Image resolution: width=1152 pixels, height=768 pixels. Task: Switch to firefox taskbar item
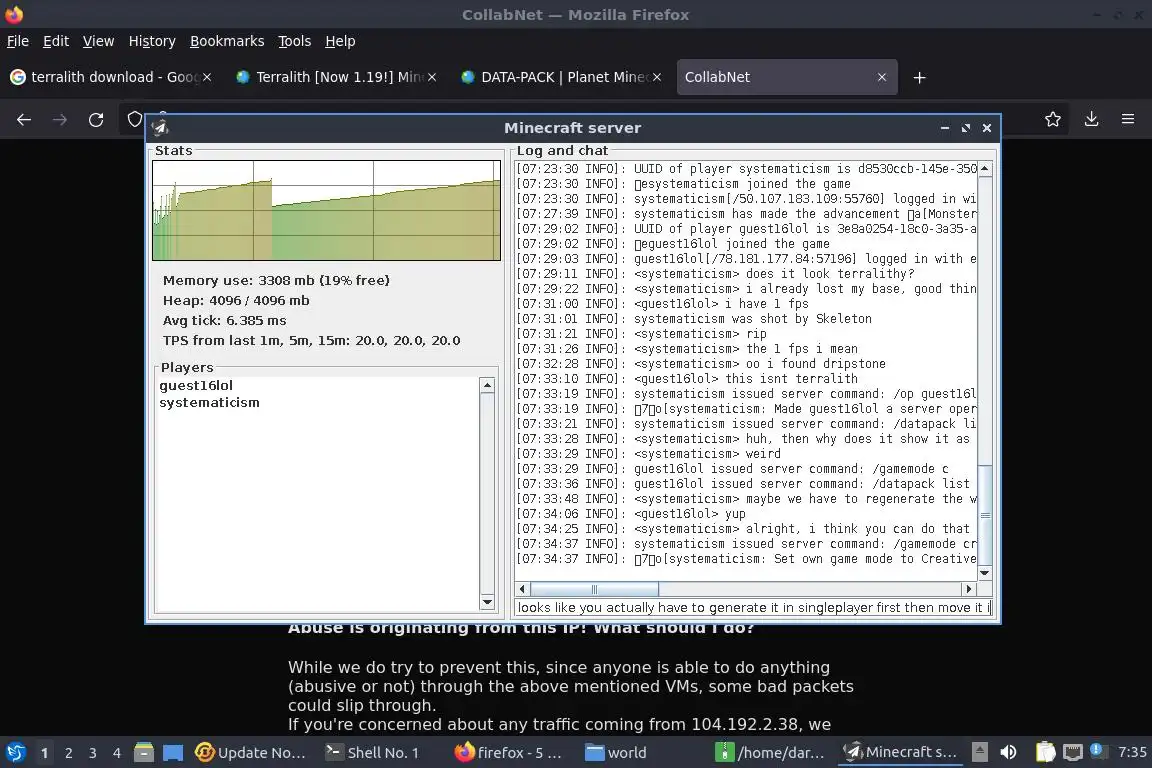pos(508,753)
